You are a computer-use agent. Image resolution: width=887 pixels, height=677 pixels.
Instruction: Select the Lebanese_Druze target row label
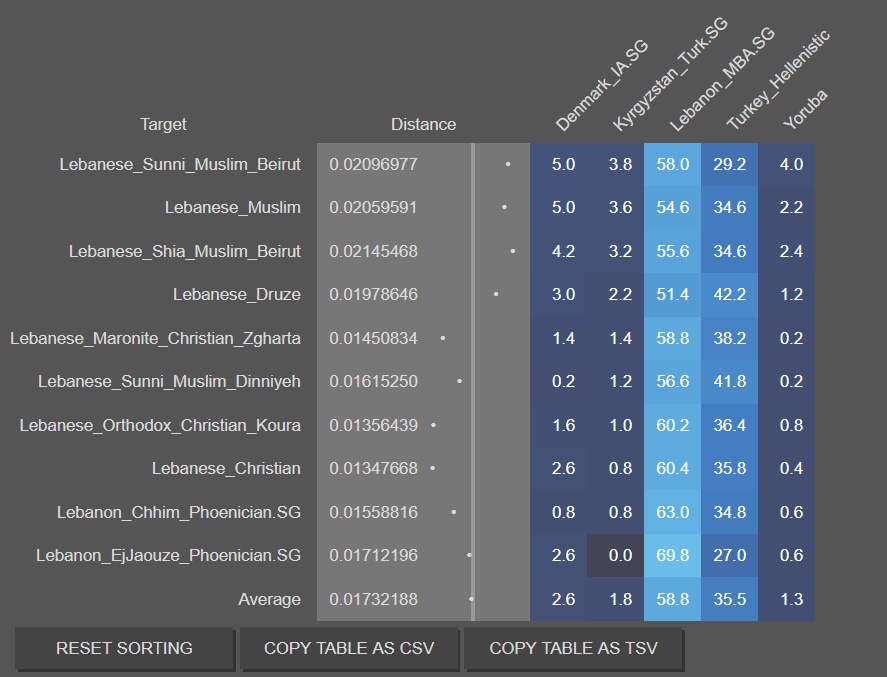point(236,295)
